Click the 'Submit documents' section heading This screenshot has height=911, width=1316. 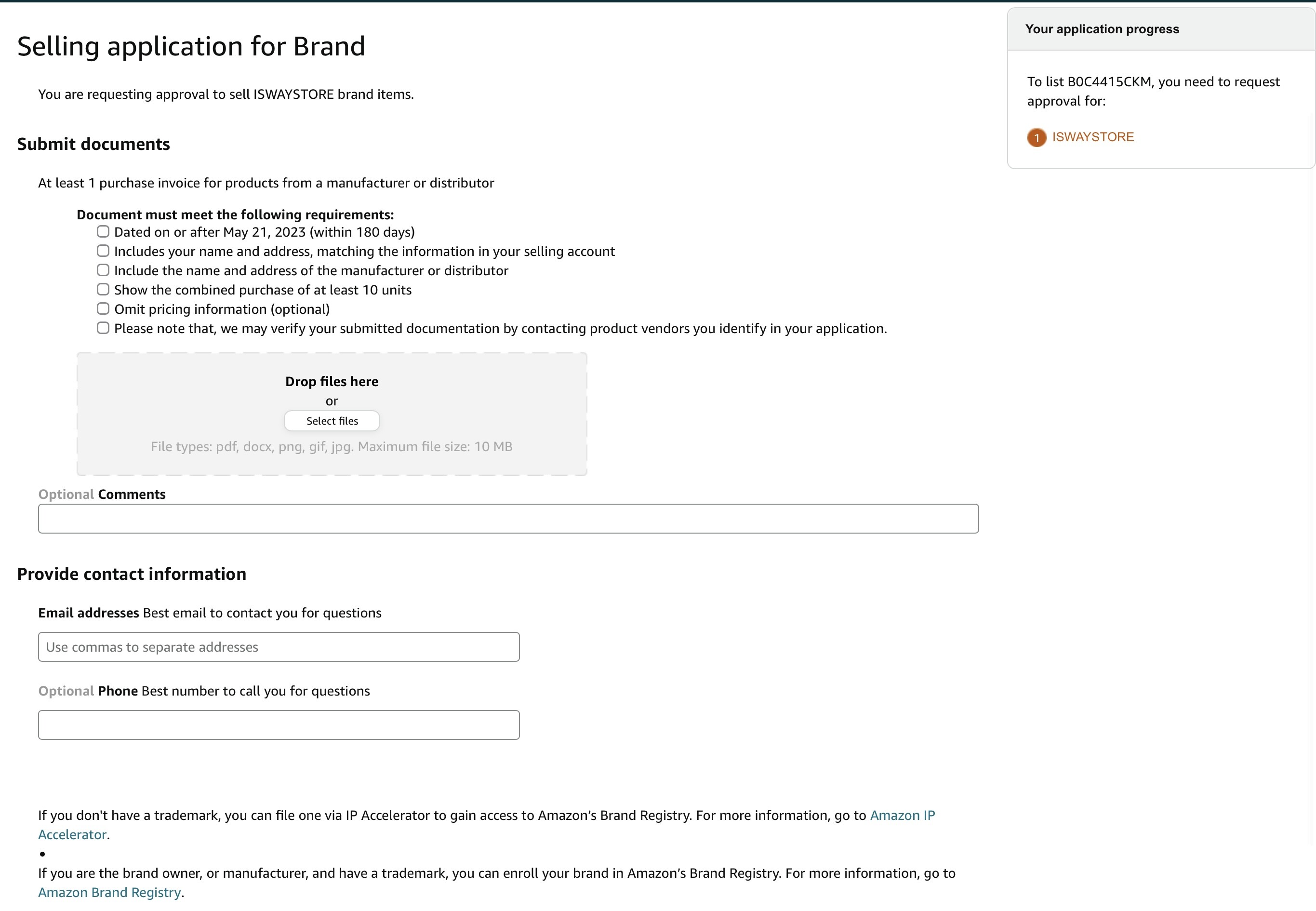(x=93, y=144)
